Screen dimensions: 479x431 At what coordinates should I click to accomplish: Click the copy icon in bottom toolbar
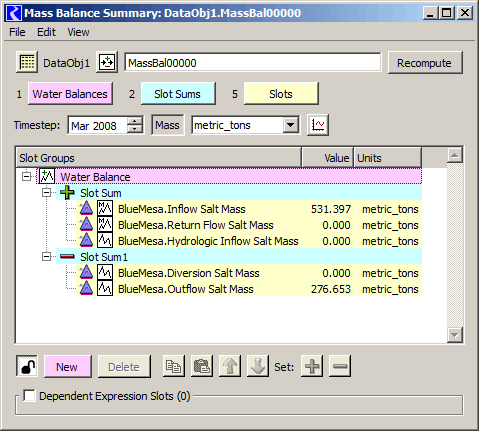pyautogui.click(x=174, y=366)
